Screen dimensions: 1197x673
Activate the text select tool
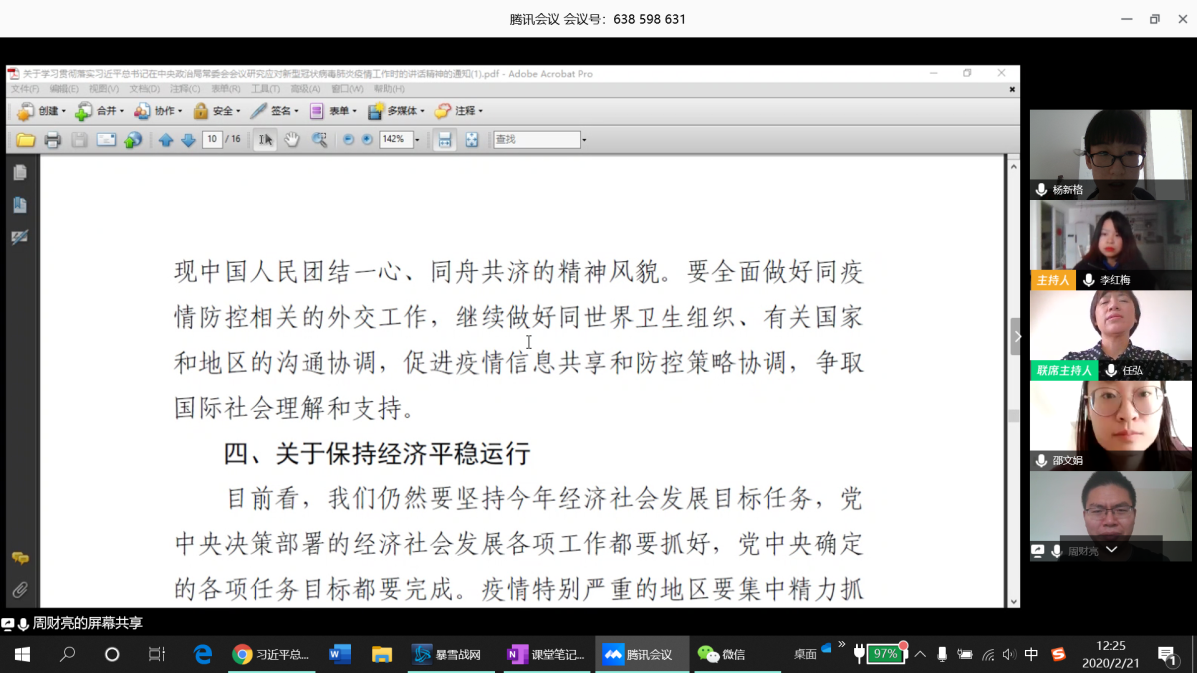tap(265, 140)
